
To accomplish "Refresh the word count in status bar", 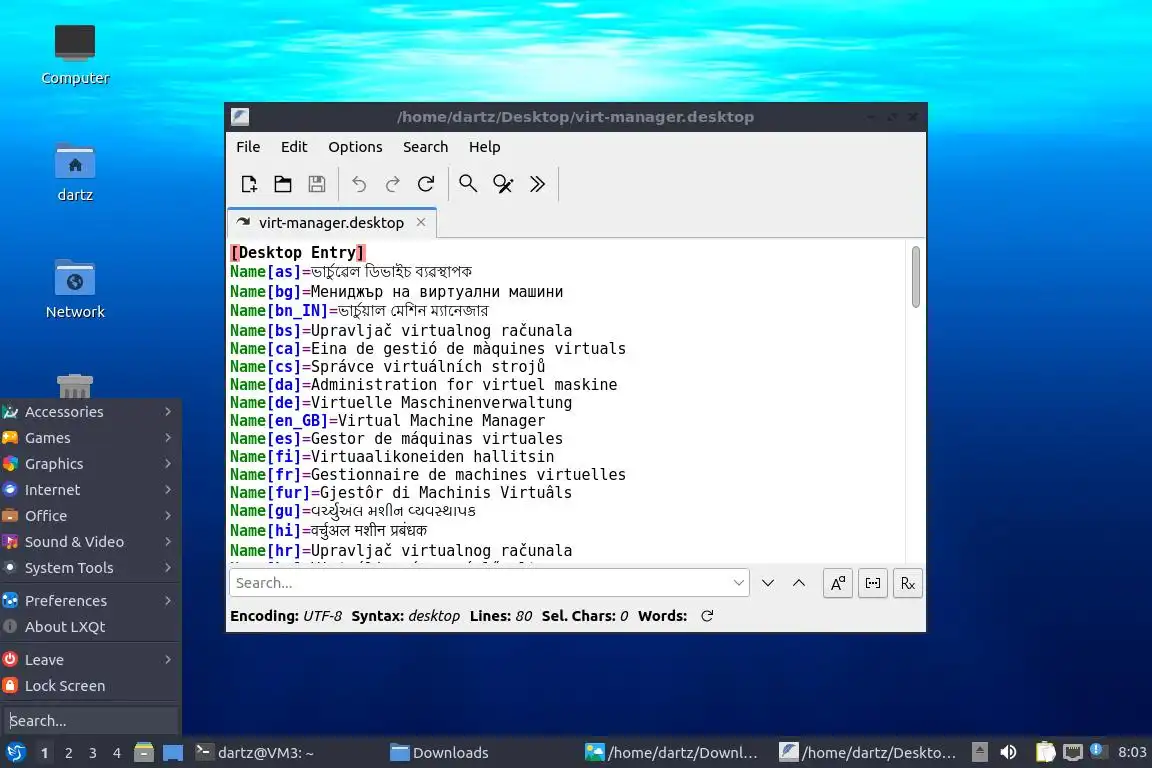I will (x=707, y=616).
